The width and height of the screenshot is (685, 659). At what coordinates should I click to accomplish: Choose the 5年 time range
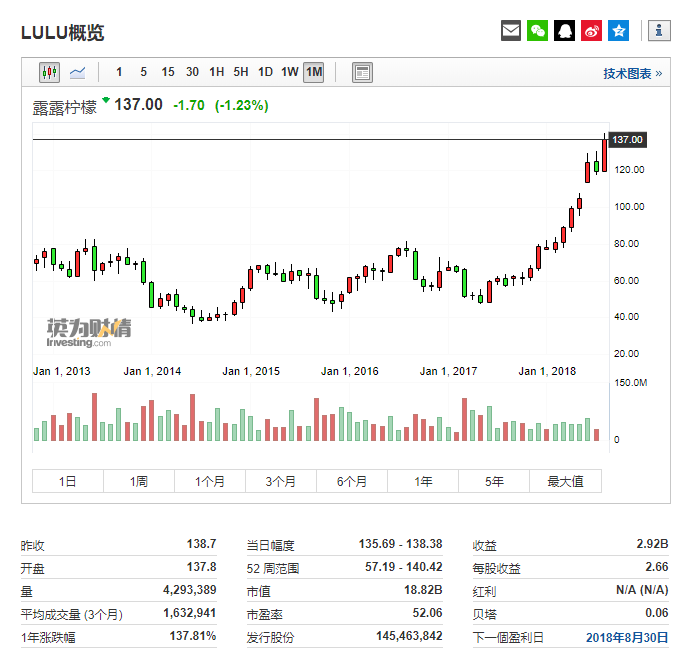tap(494, 481)
